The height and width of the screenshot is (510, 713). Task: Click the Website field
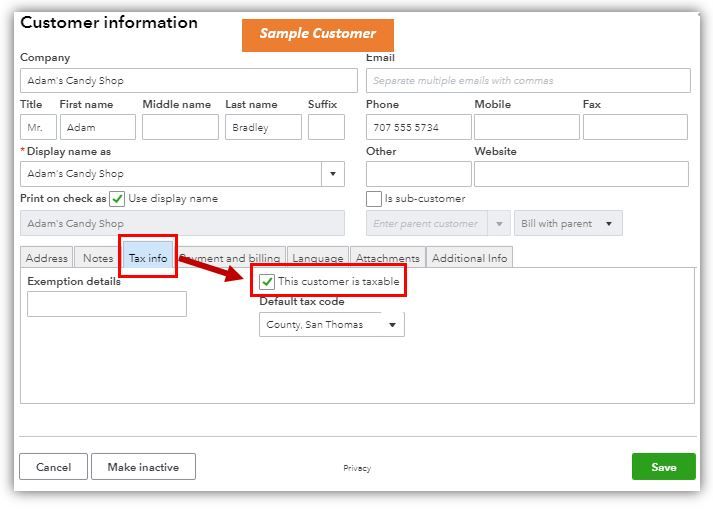click(x=581, y=174)
